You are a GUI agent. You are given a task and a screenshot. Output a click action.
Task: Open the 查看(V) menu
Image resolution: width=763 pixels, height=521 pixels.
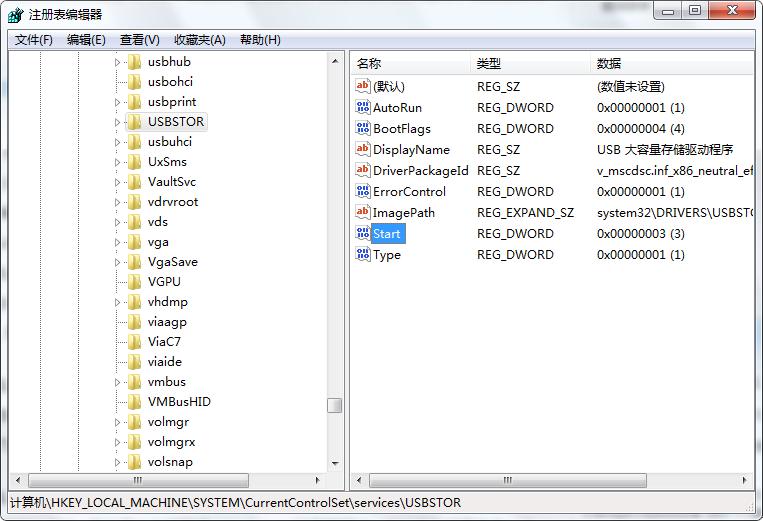point(140,40)
